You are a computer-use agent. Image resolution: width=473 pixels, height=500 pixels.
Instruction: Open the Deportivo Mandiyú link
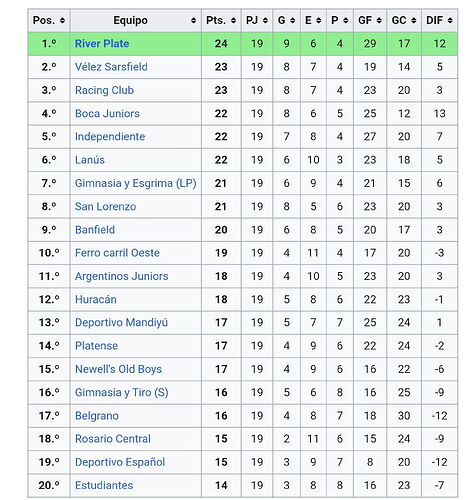(x=121, y=322)
